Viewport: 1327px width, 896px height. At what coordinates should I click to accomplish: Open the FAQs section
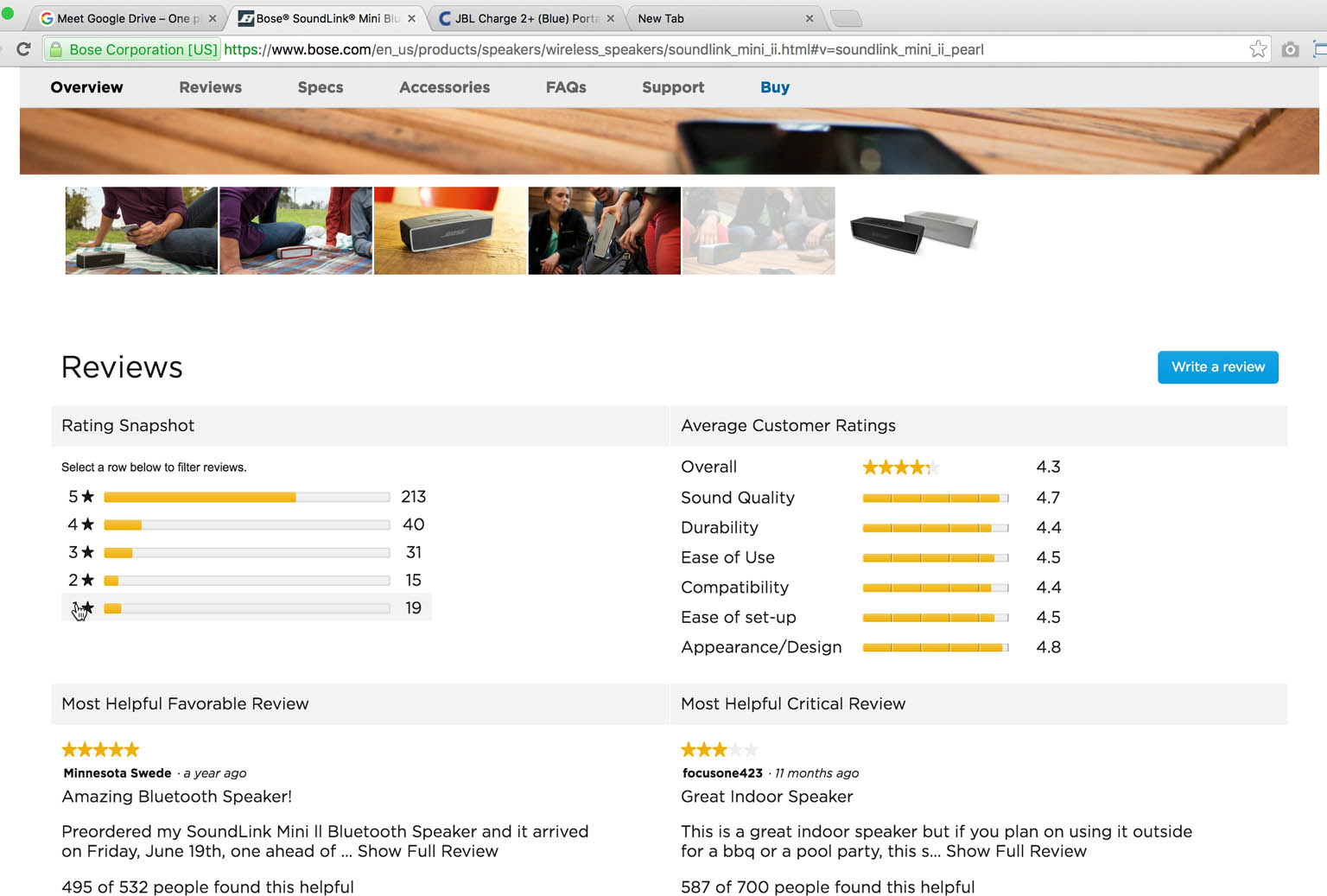point(566,87)
